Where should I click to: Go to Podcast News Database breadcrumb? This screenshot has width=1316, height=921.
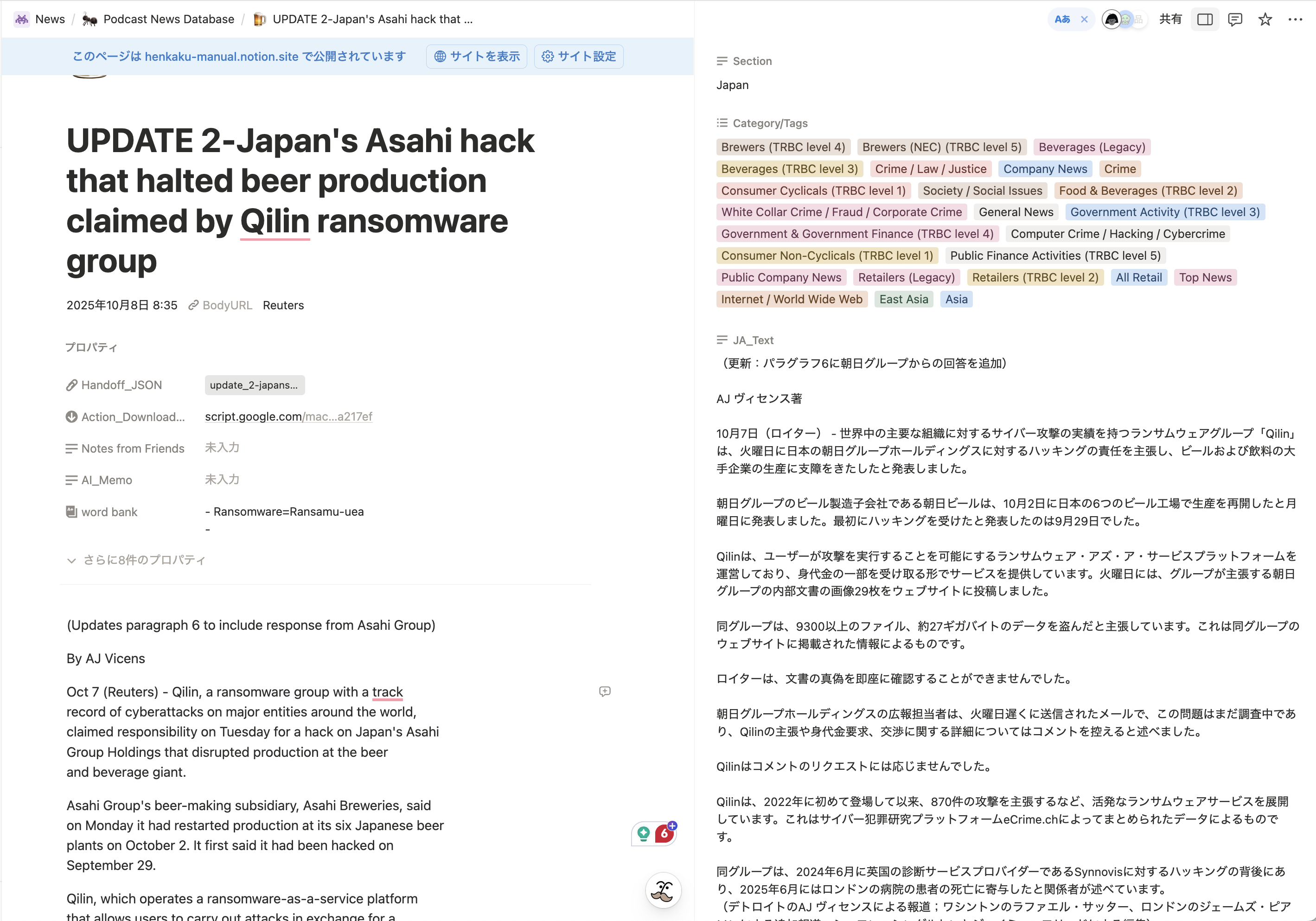(x=168, y=19)
